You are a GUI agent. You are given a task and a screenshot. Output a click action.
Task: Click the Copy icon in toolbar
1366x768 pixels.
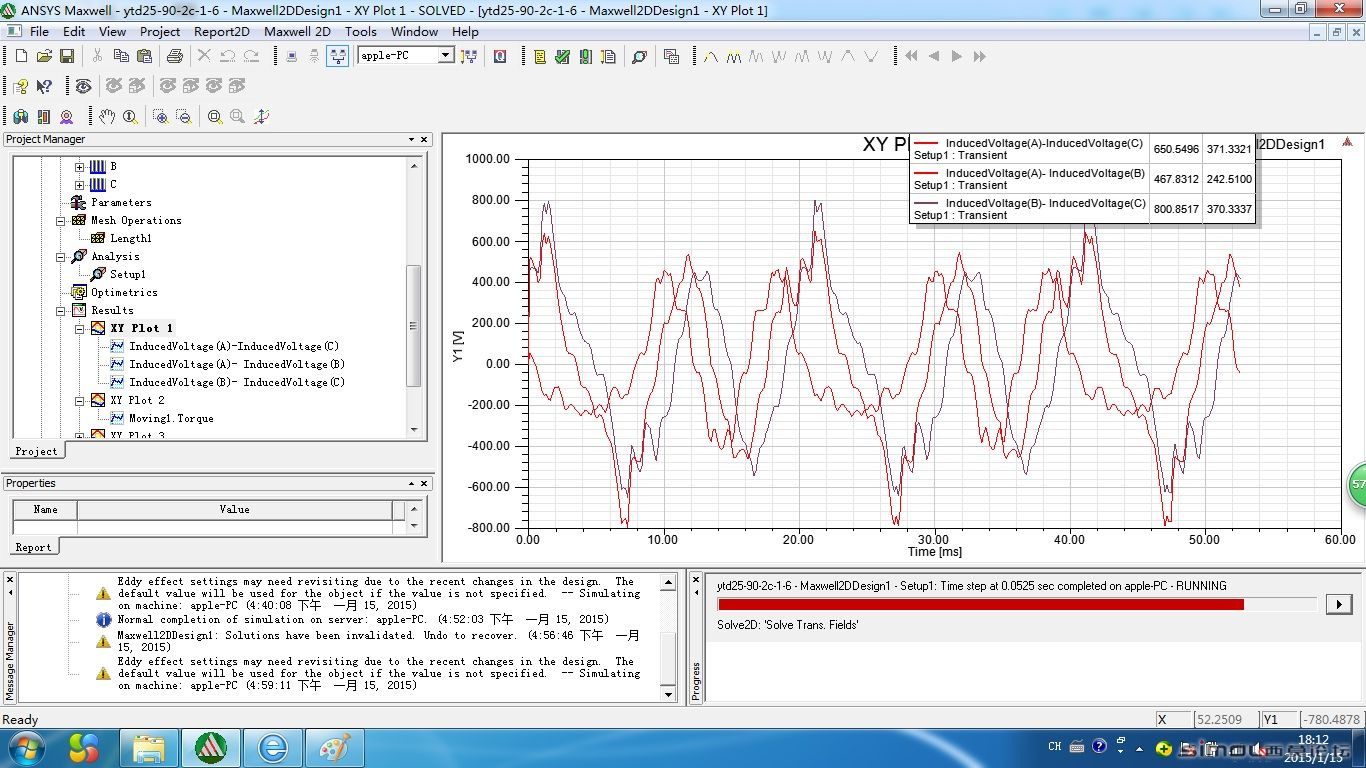[x=121, y=56]
